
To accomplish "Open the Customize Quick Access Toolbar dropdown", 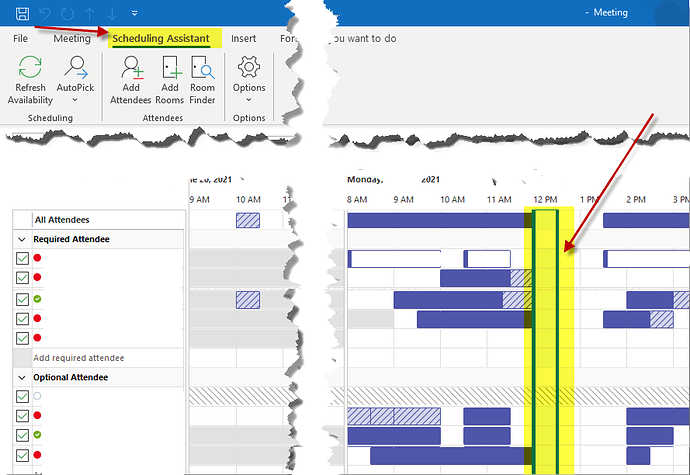I will coord(134,12).
